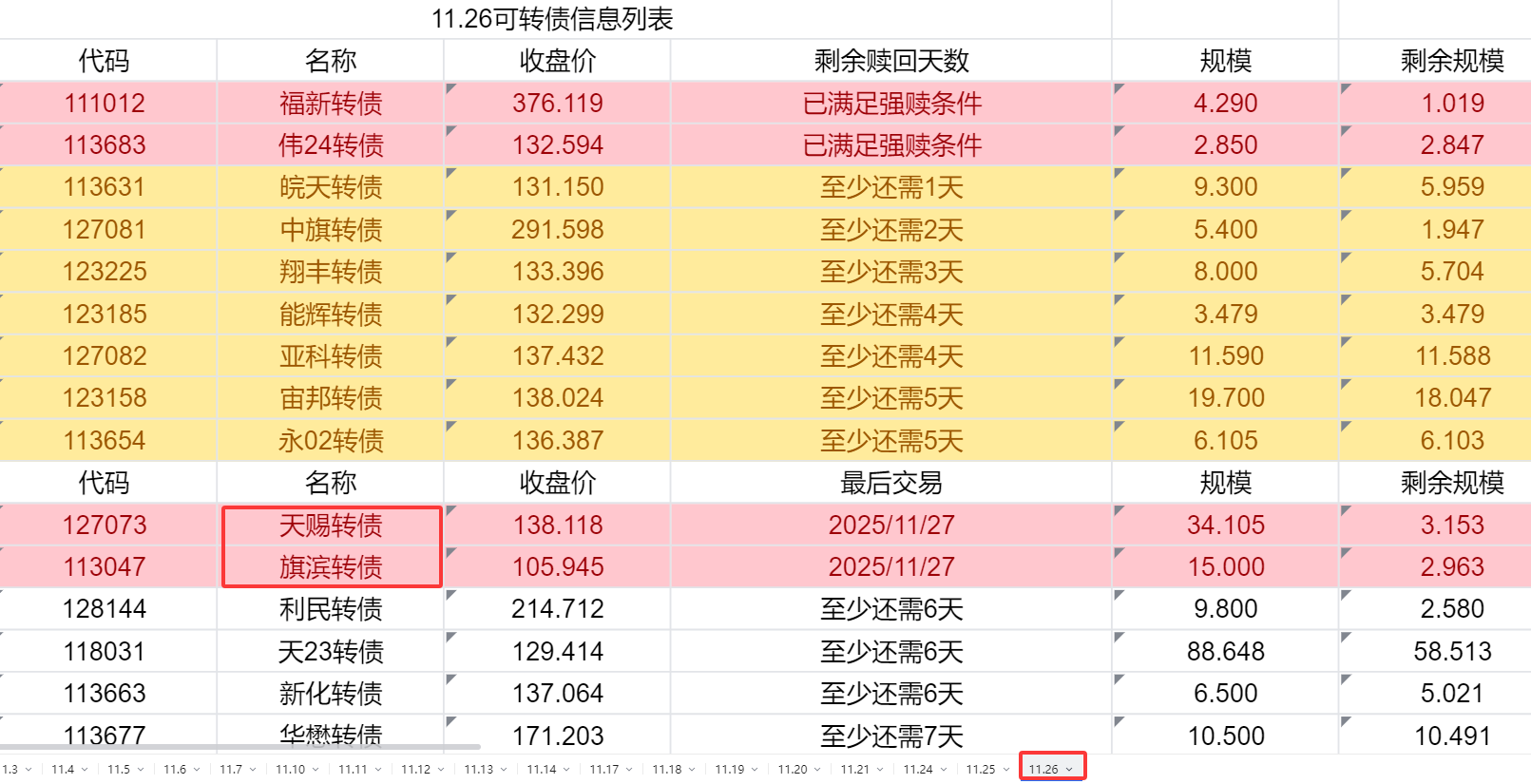Screen dimensions: 1531x784
Task: Open the 11.13 sheet tab
Action: pyautogui.click(x=479, y=769)
